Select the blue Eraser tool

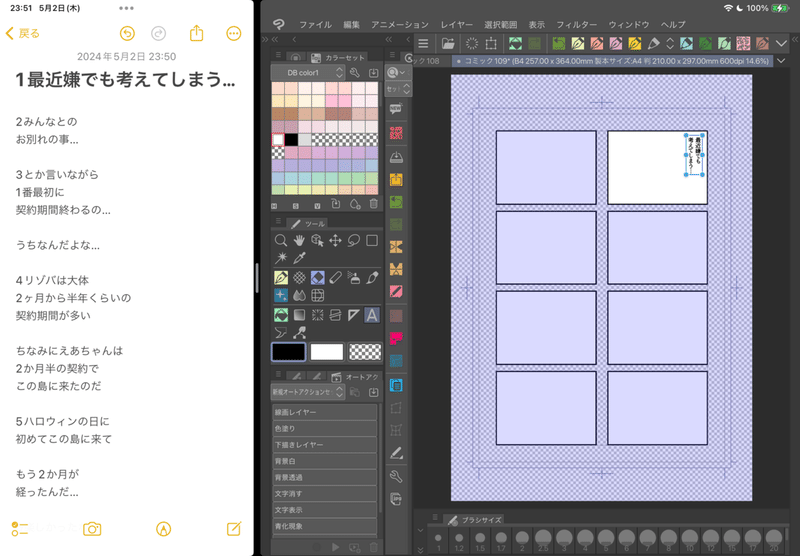point(317,277)
